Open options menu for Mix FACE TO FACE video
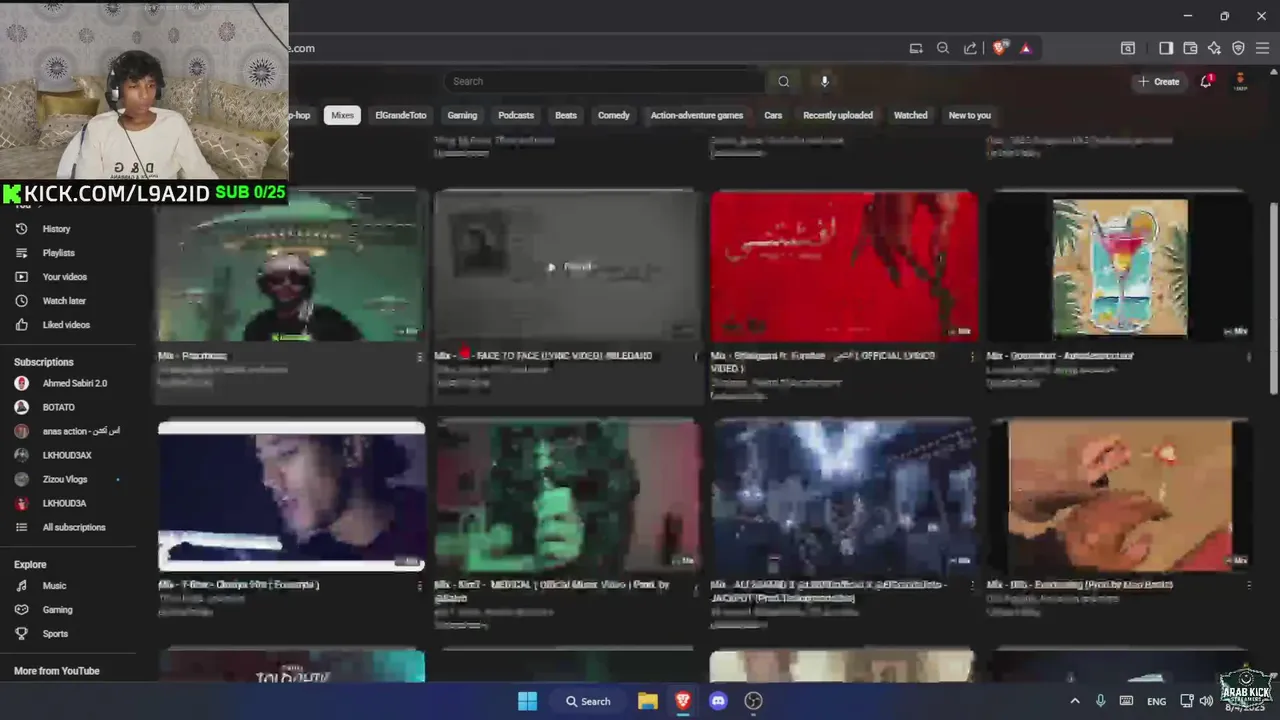Viewport: 1280px width, 720px height. (x=696, y=357)
